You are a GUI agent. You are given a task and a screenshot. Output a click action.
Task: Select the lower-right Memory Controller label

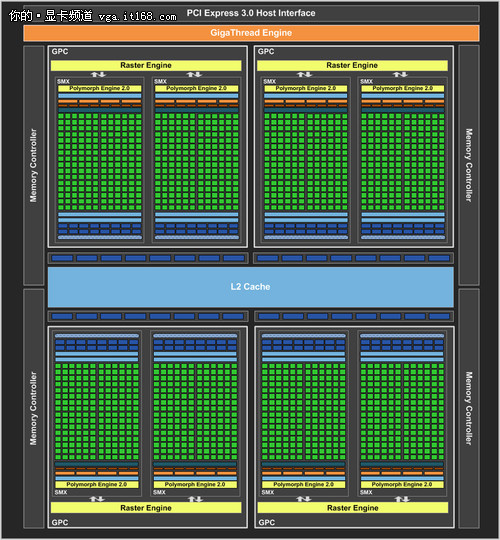[x=469, y=408]
